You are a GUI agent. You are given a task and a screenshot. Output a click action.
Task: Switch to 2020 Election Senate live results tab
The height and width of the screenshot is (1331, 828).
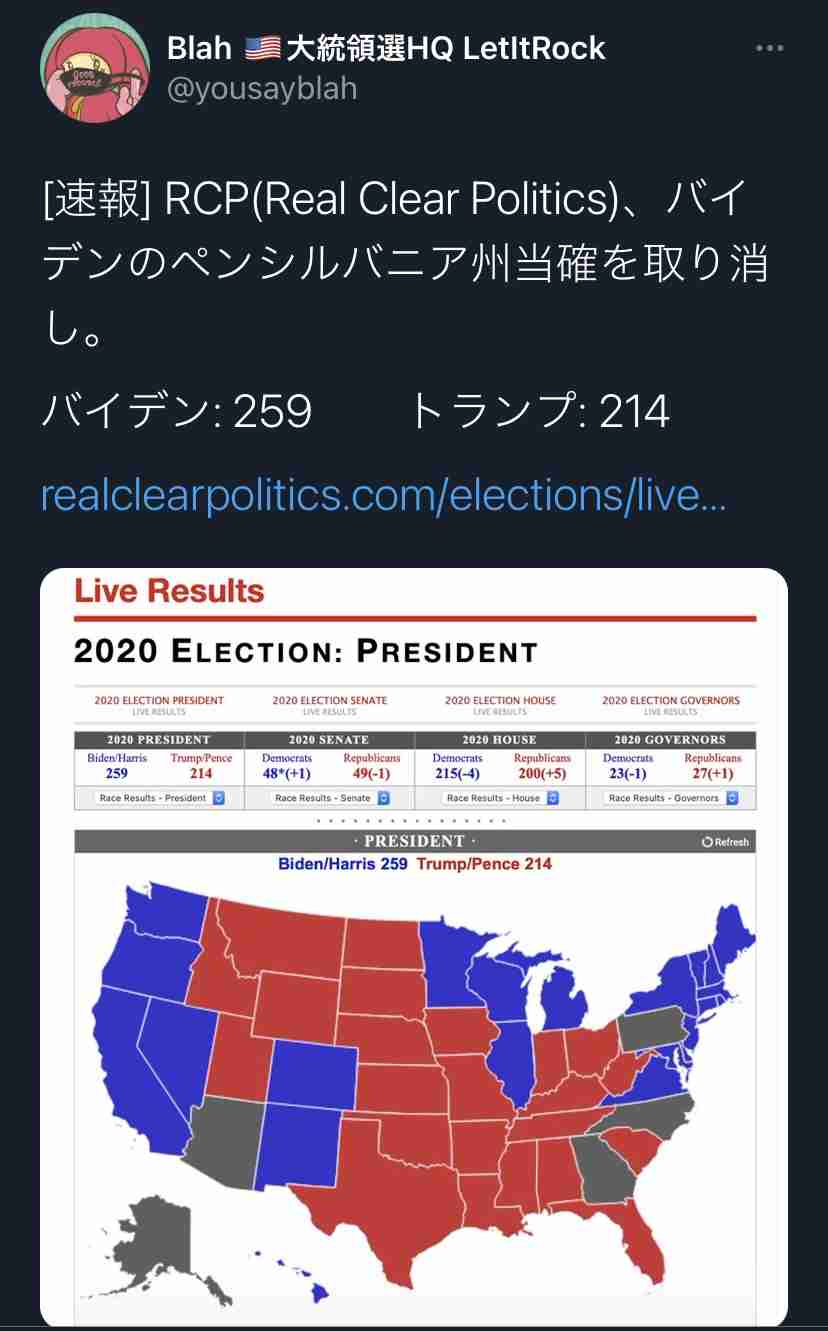click(330, 705)
